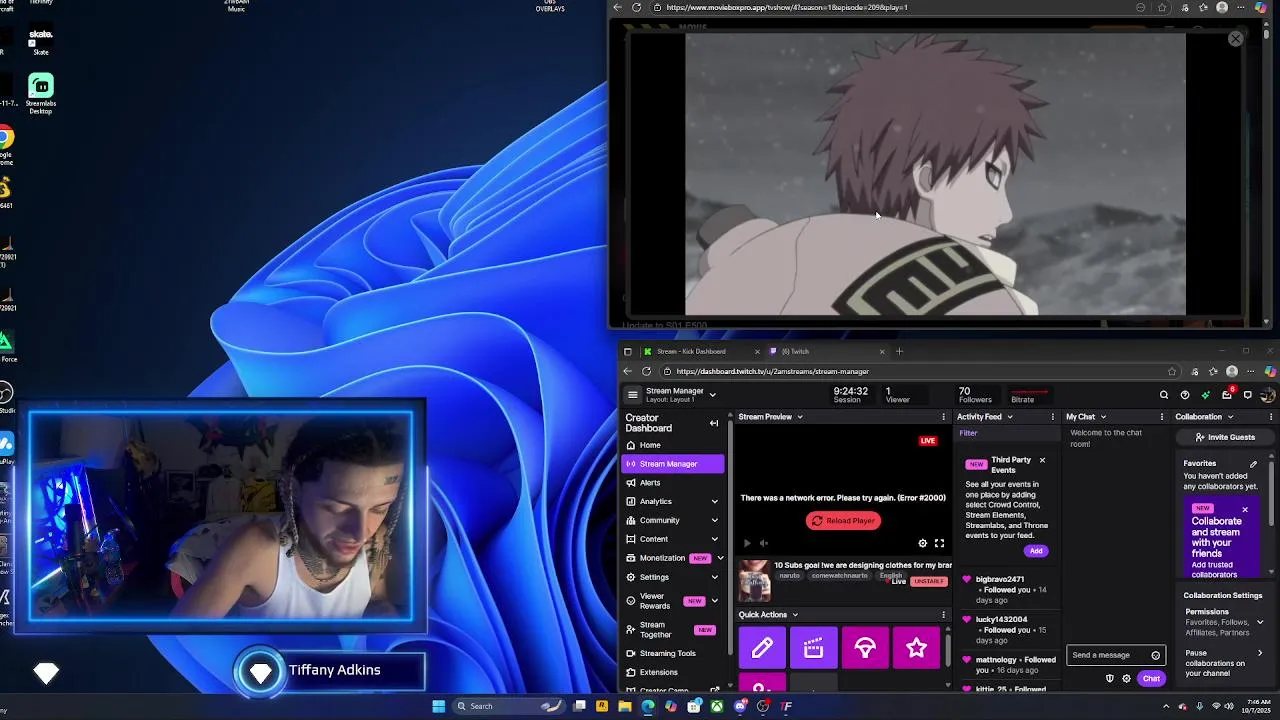Open the Windows Start menu

pos(438,706)
